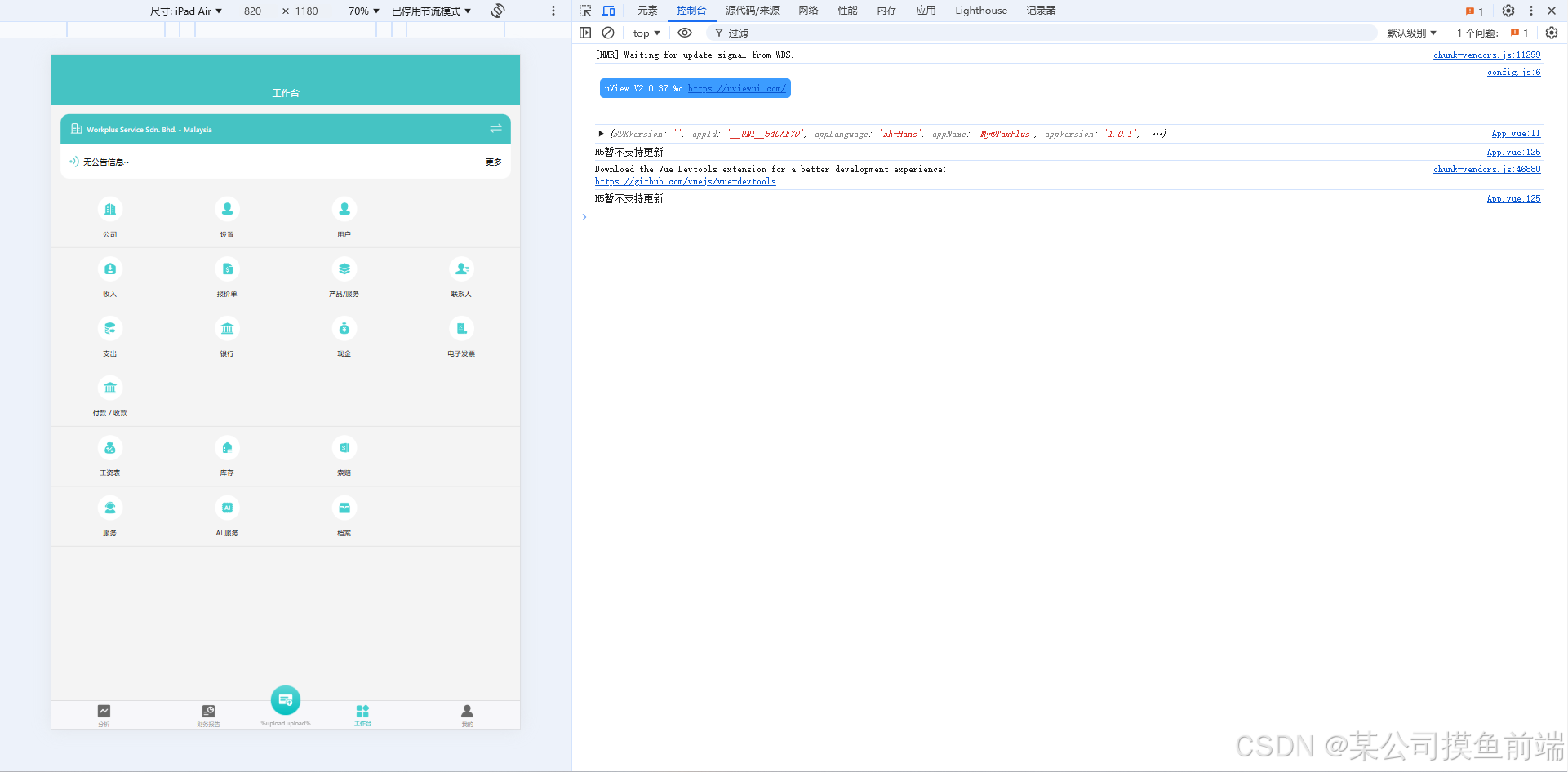
Task: Open the 档案 archive icon
Action: pyautogui.click(x=344, y=508)
